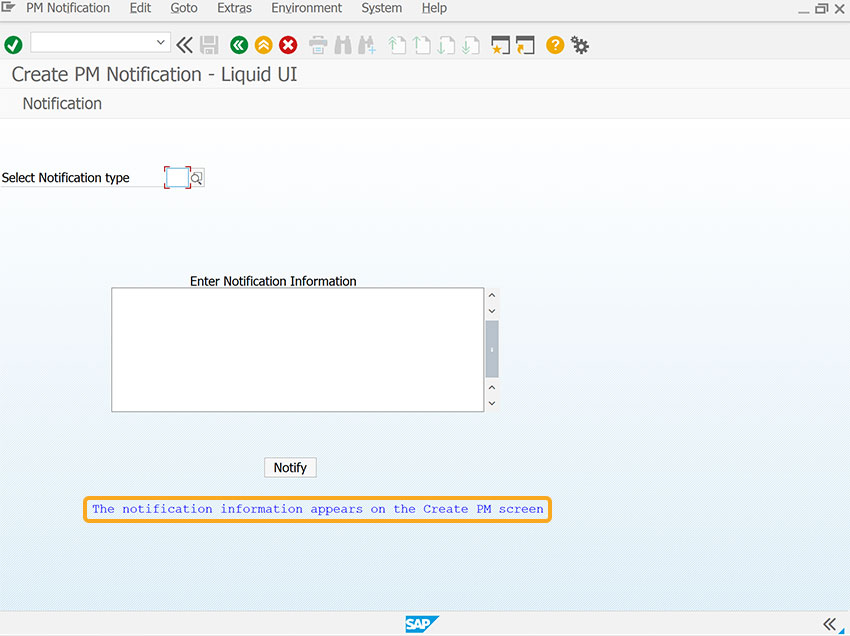Screen dimensions: 850x636
Task: Create a new session icon
Action: pyautogui.click(x=500, y=45)
